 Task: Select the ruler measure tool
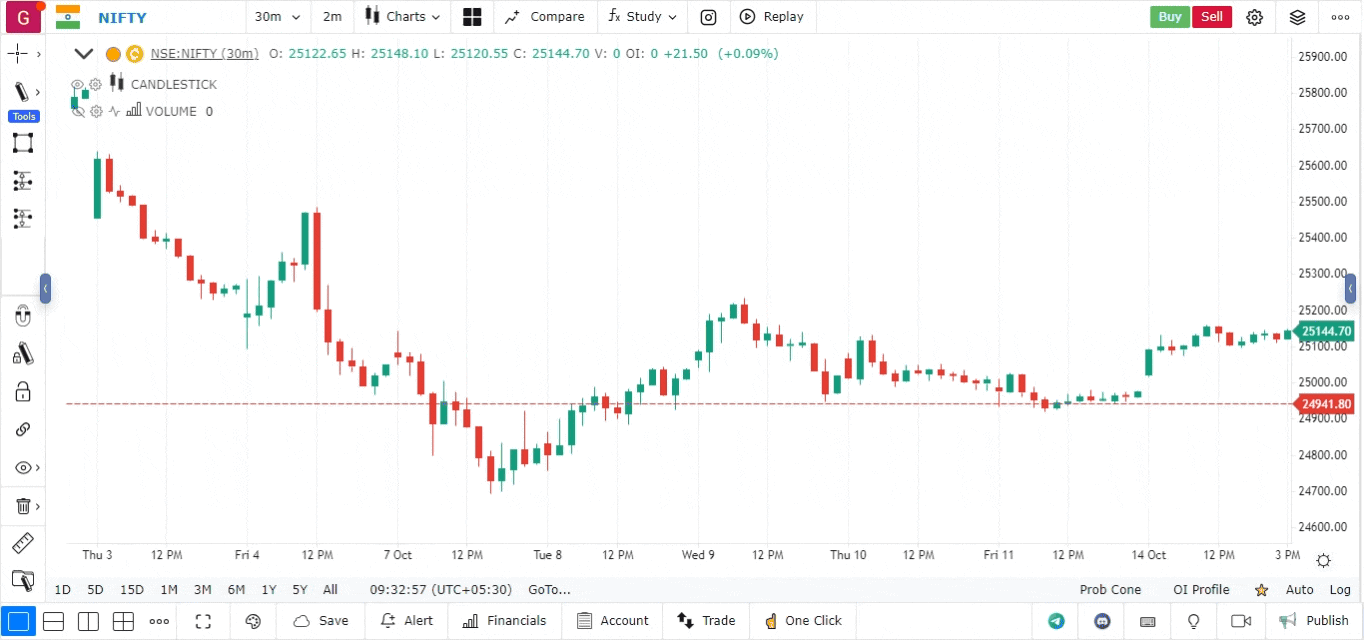pyautogui.click(x=22, y=544)
